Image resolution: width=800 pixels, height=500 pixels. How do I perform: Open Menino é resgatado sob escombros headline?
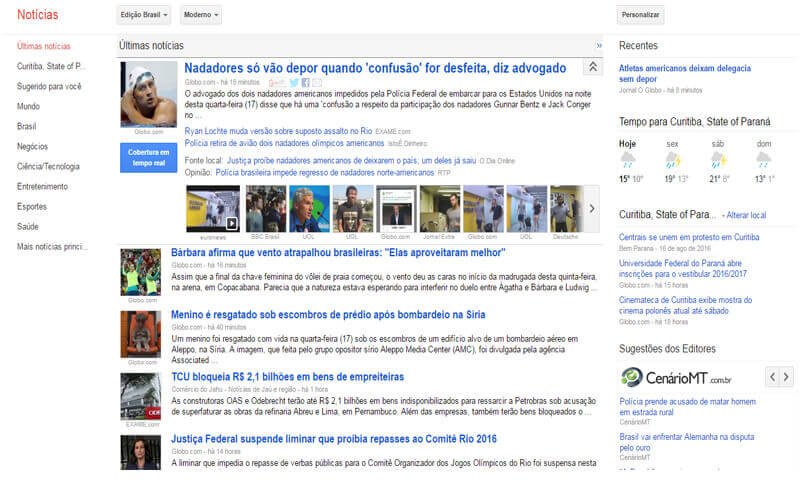328,315
